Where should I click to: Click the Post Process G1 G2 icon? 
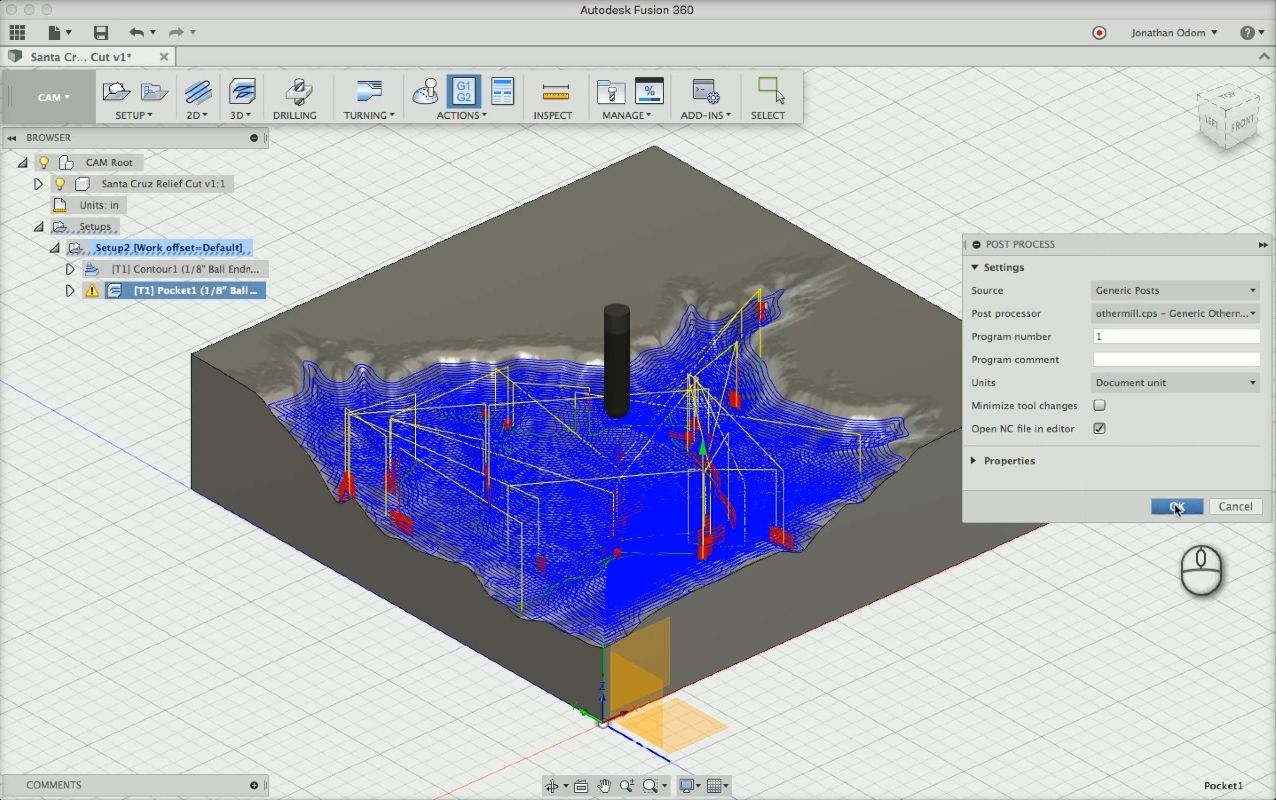point(463,91)
